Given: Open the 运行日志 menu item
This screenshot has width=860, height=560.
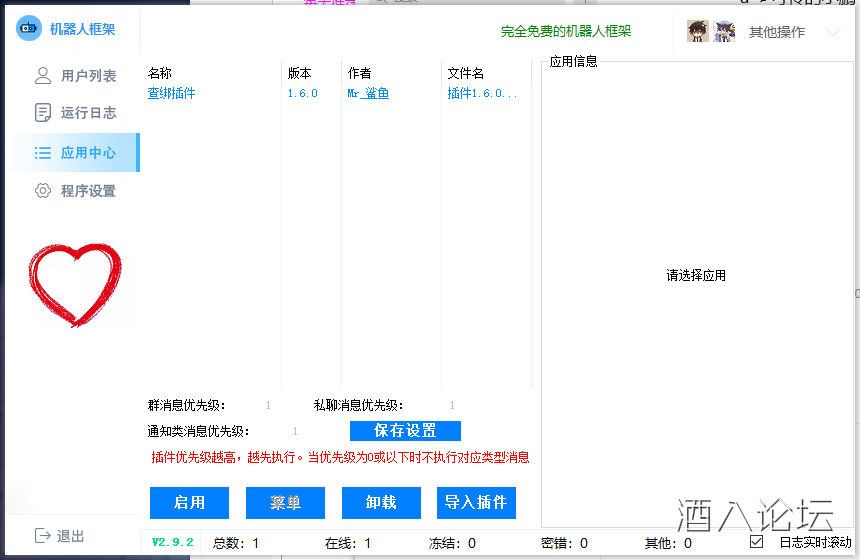Looking at the screenshot, I should (x=88, y=112).
